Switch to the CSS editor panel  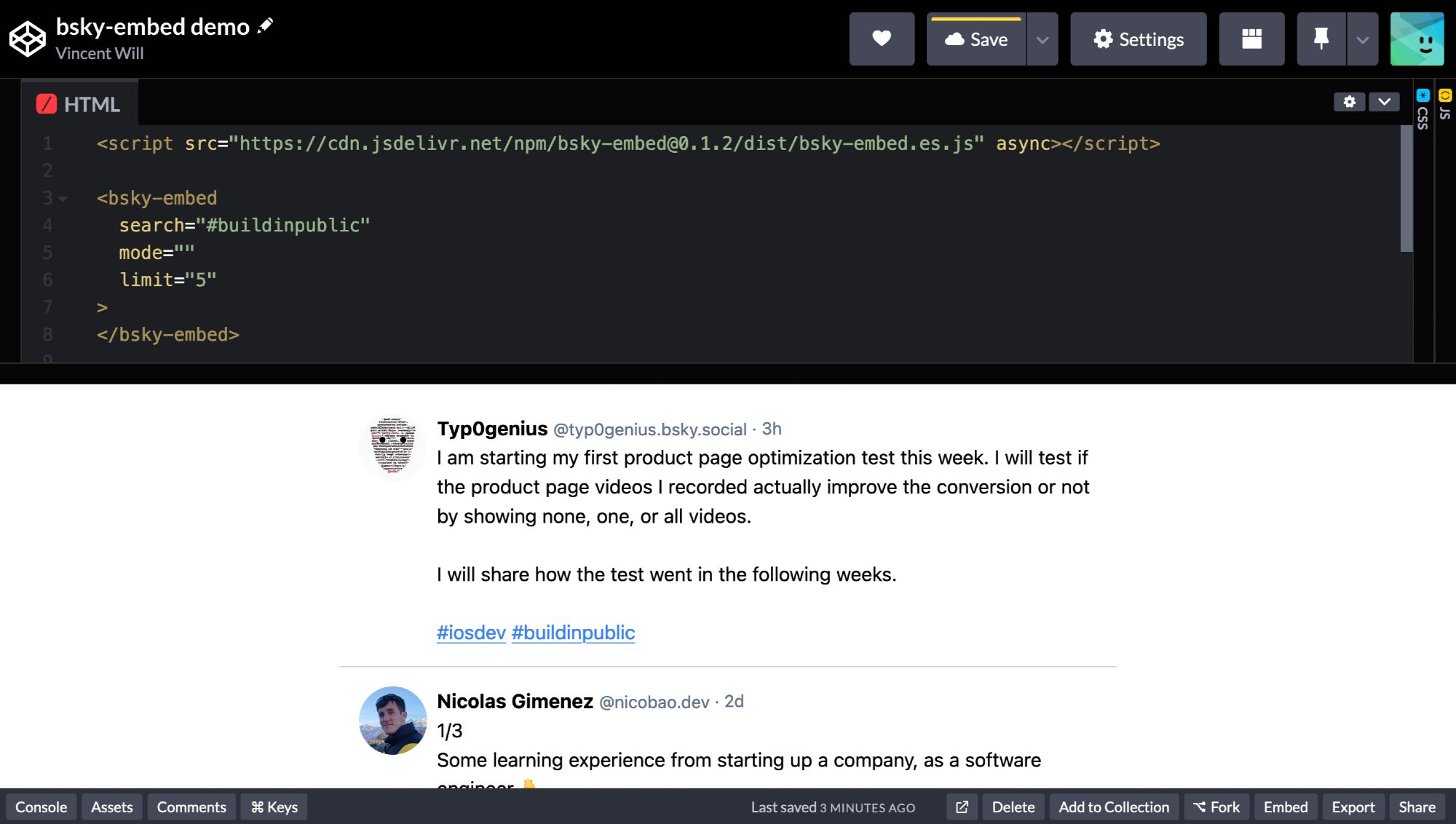pos(1423,109)
